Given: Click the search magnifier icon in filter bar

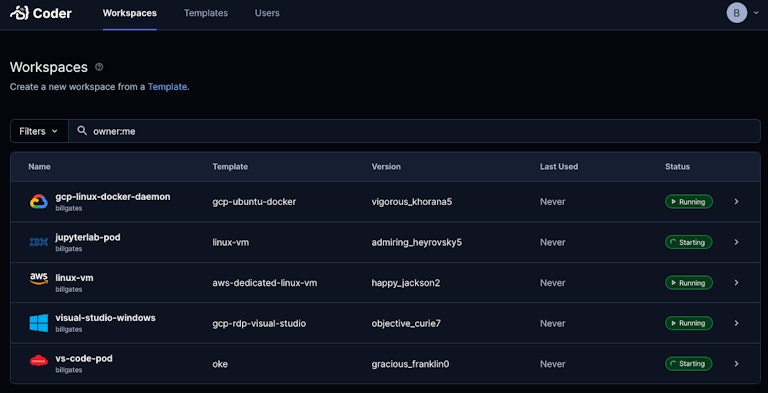Looking at the screenshot, I should click(x=82, y=131).
